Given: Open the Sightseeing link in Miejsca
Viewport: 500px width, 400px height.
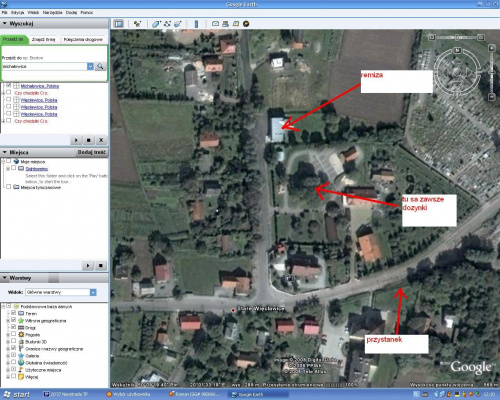Looking at the screenshot, I should click(37, 169).
